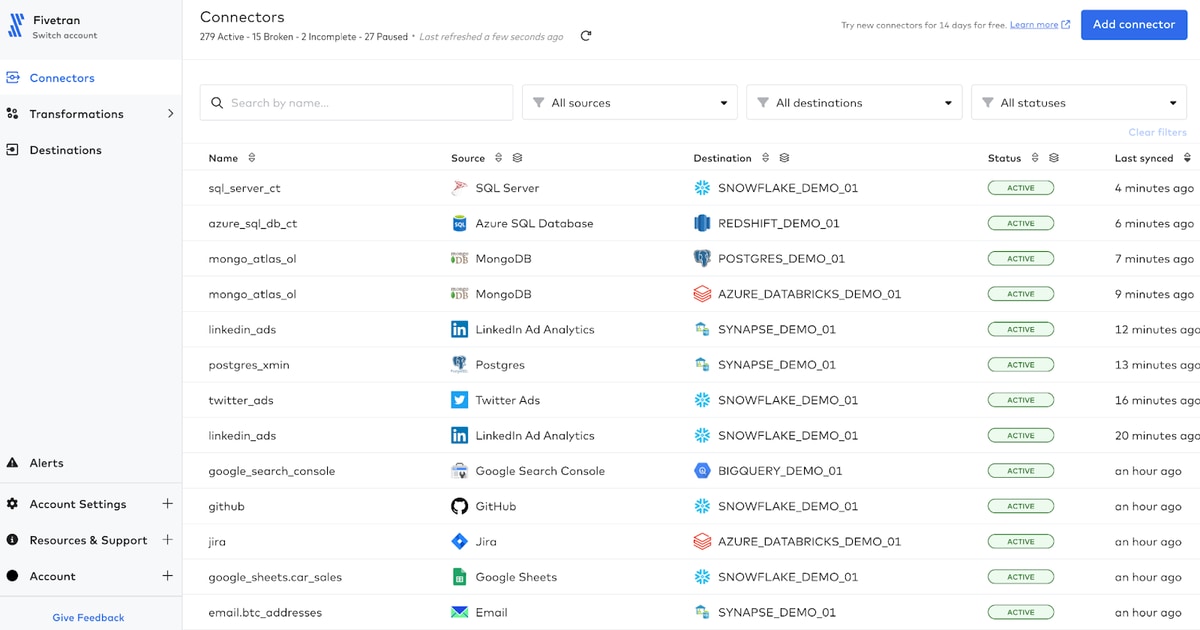Click the refresh connectors icon
The height and width of the screenshot is (630, 1200).
[x=586, y=36]
